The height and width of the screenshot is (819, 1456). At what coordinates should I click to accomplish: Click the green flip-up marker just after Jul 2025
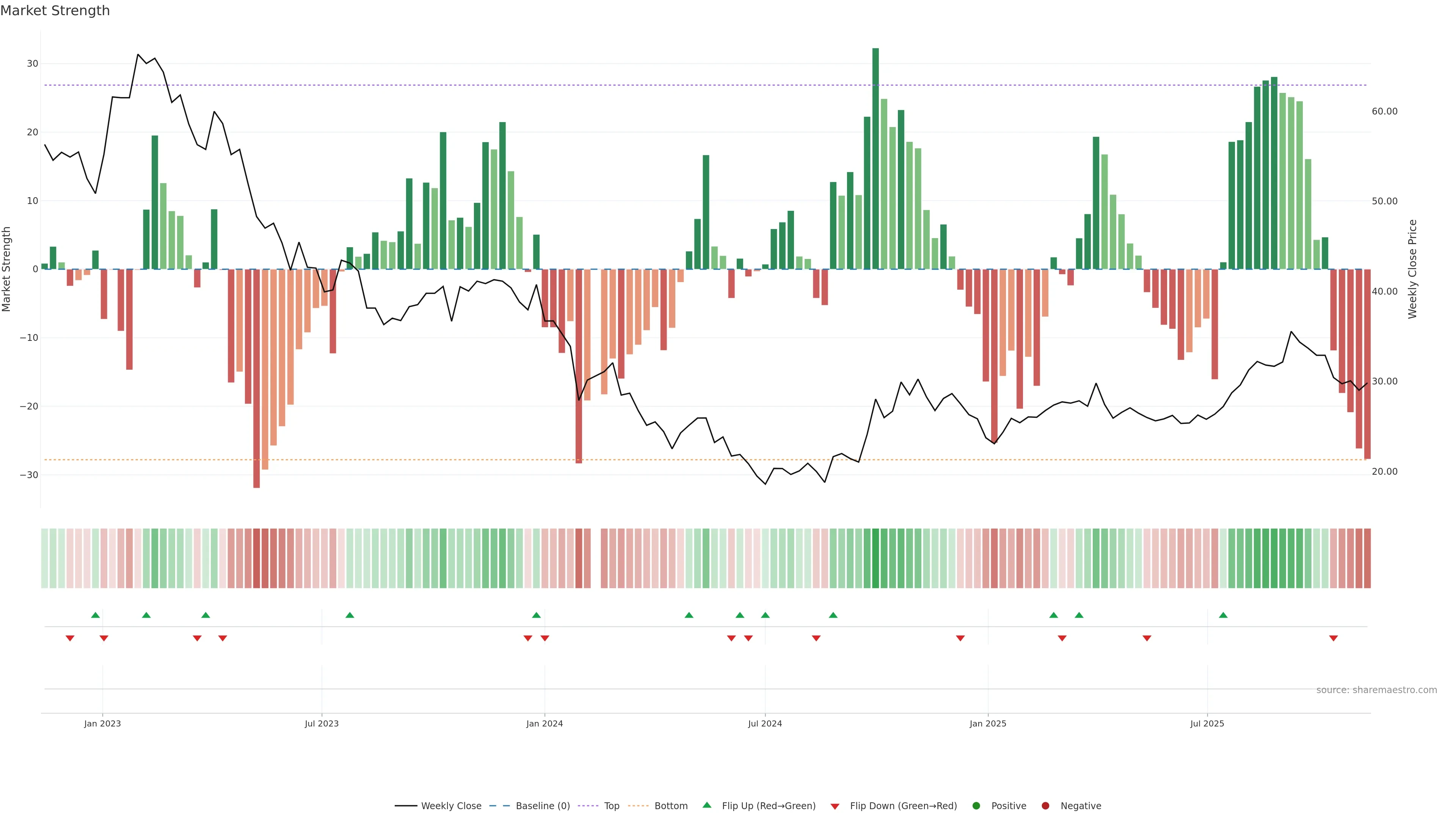tap(1223, 615)
